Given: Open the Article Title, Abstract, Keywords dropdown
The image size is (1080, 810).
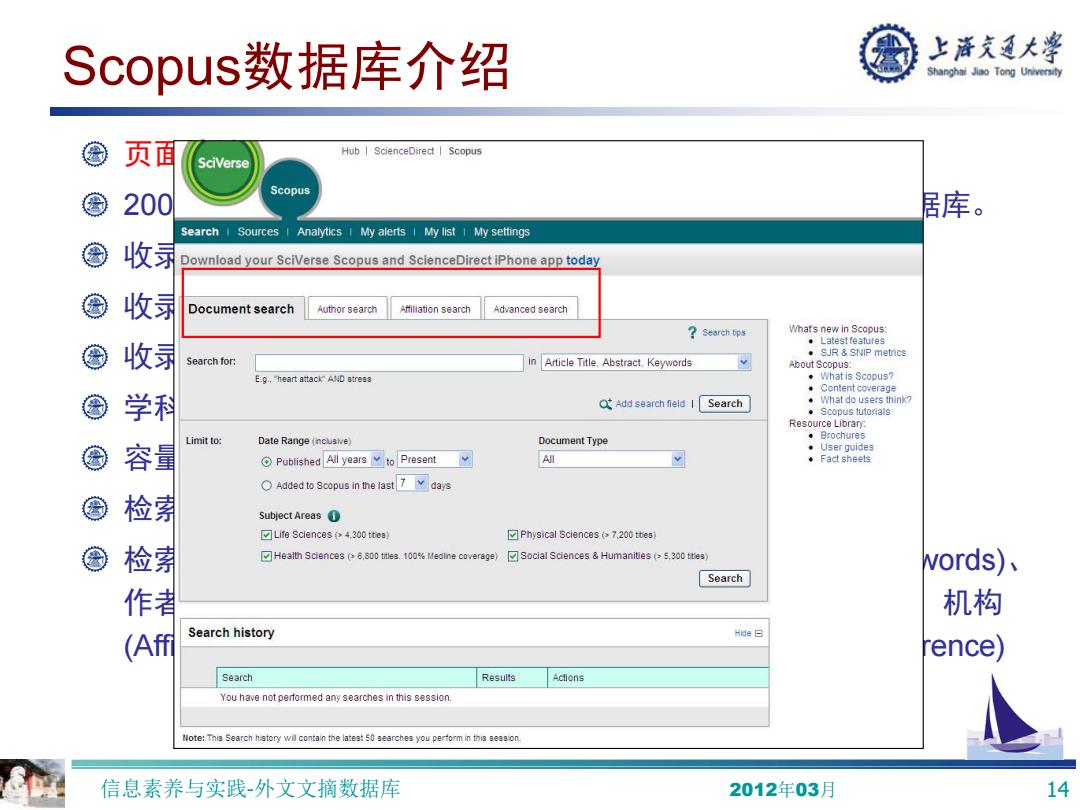Looking at the screenshot, I should 646,362.
